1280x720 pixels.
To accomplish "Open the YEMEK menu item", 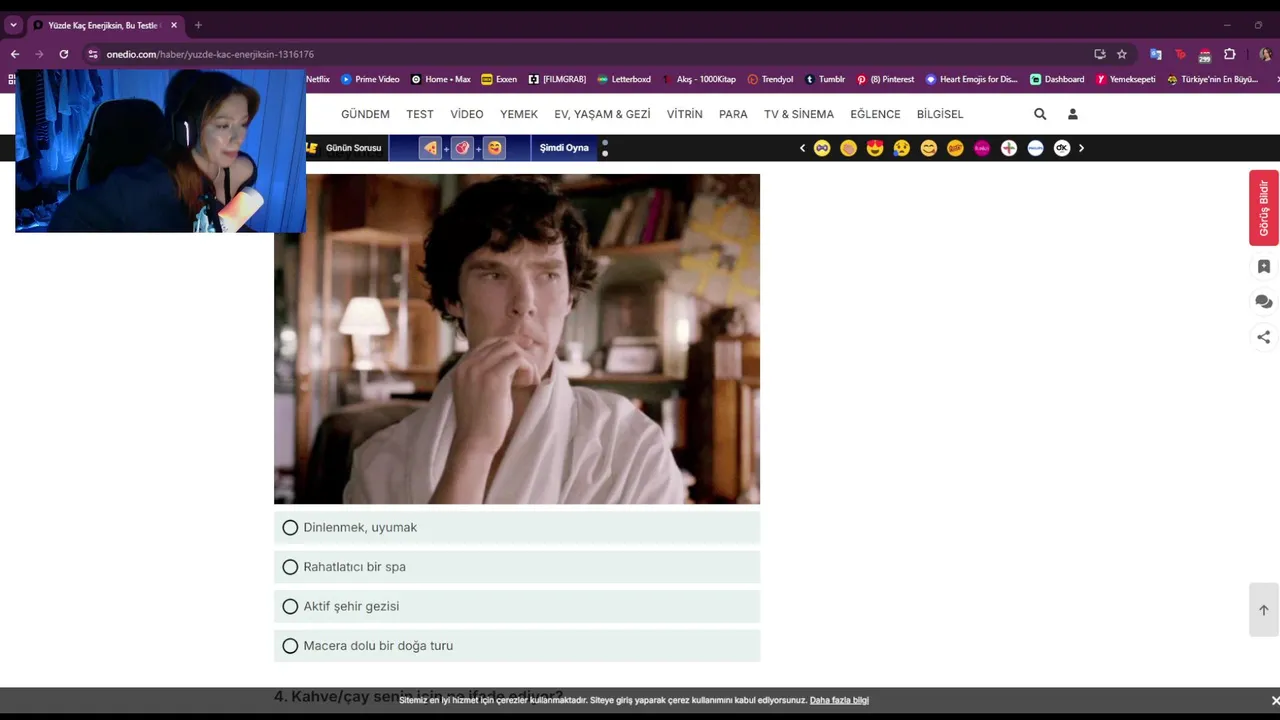I will 519,114.
